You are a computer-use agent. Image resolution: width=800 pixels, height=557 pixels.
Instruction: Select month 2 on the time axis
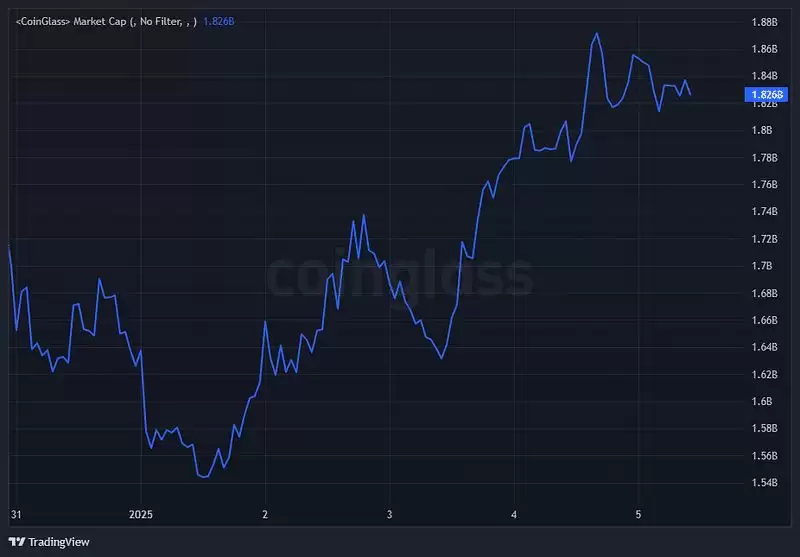pos(265,515)
